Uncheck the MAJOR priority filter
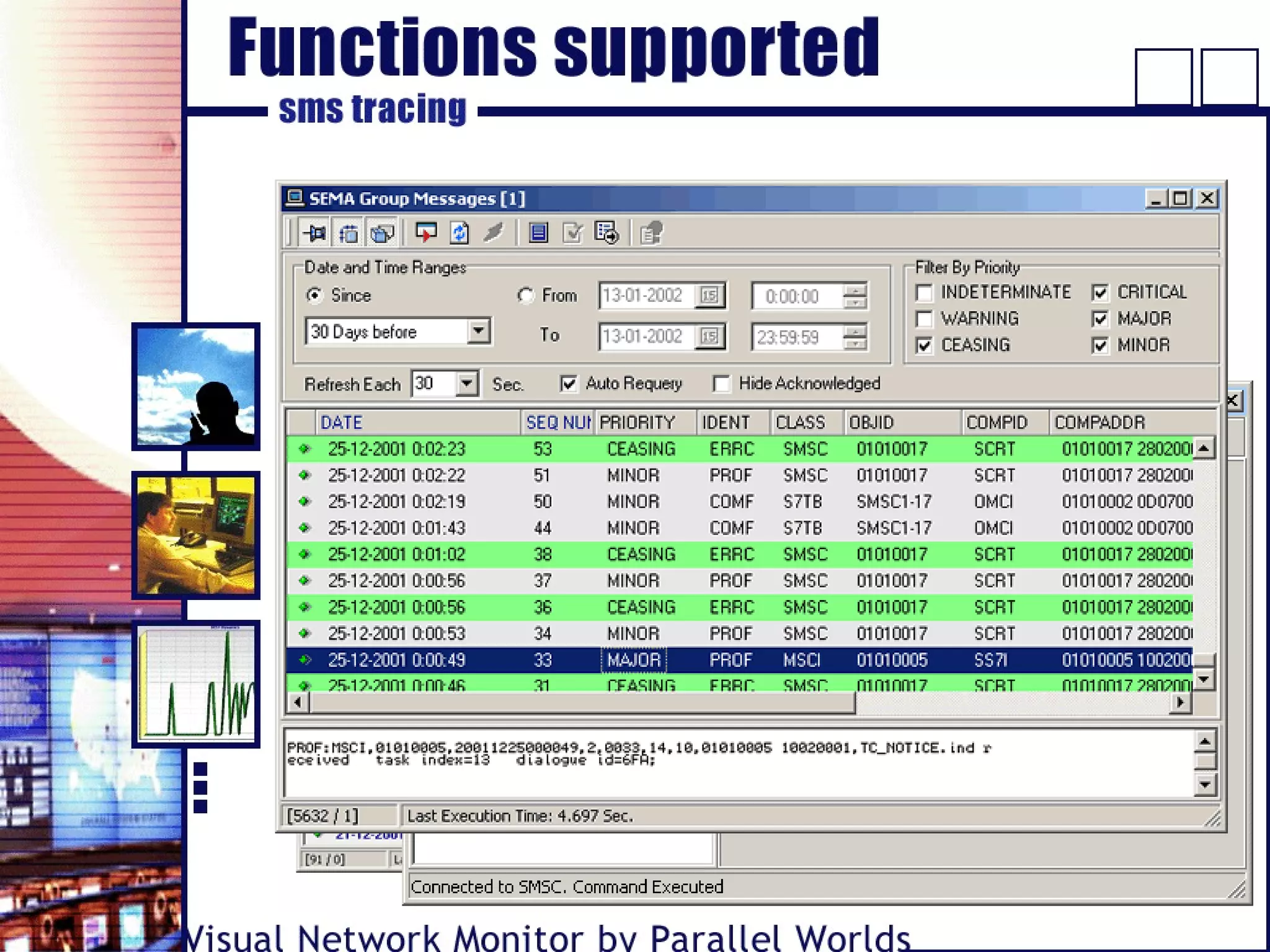Viewport: 1270px width, 952px height. click(1099, 319)
